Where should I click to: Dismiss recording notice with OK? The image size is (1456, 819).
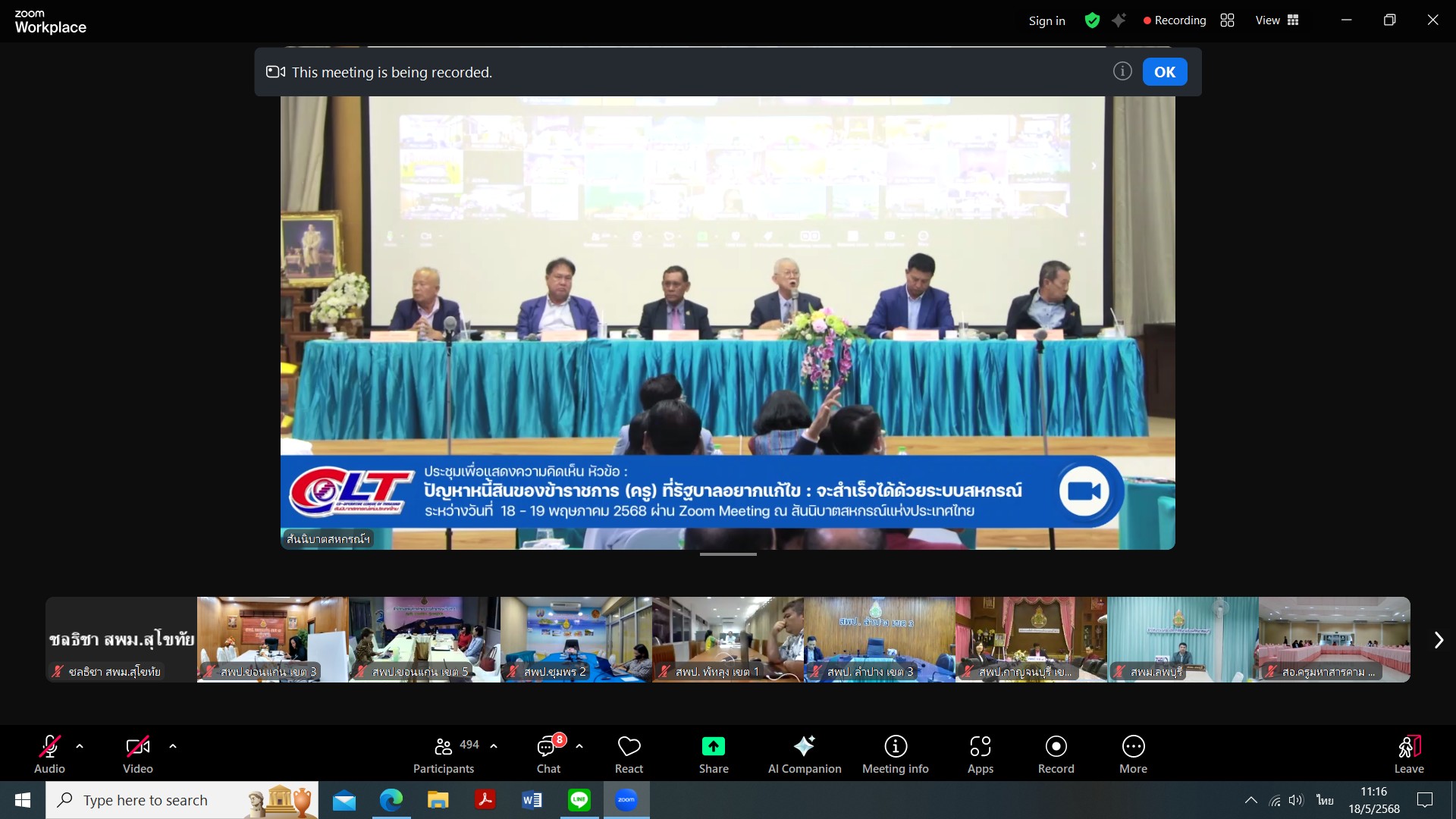pos(1164,72)
